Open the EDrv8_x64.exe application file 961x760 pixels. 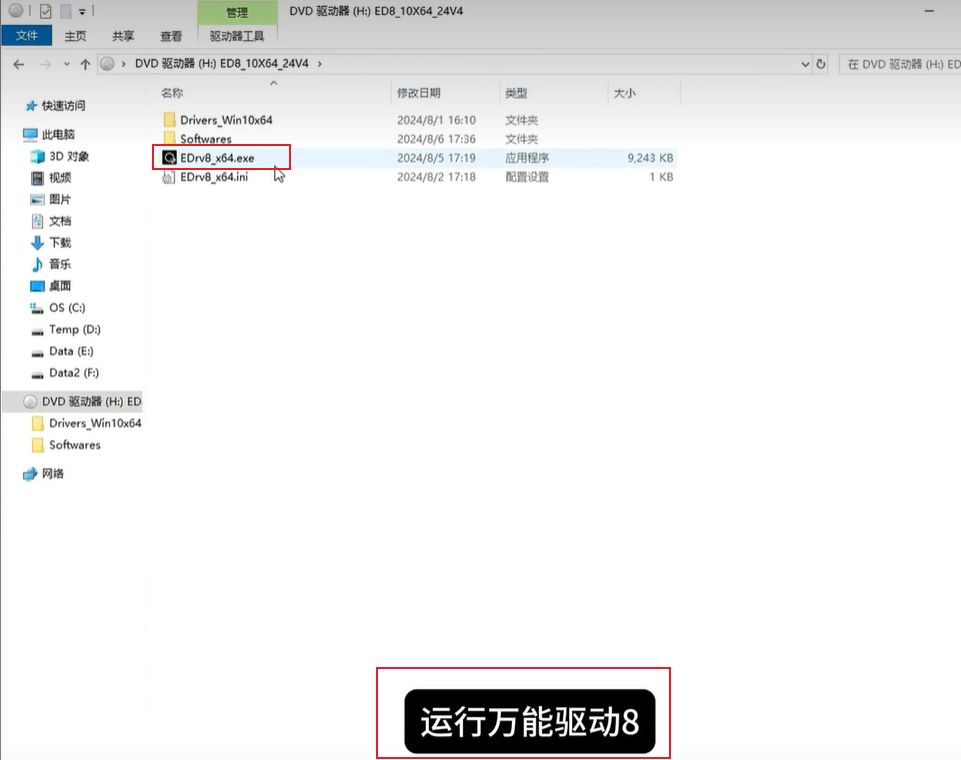[x=217, y=158]
